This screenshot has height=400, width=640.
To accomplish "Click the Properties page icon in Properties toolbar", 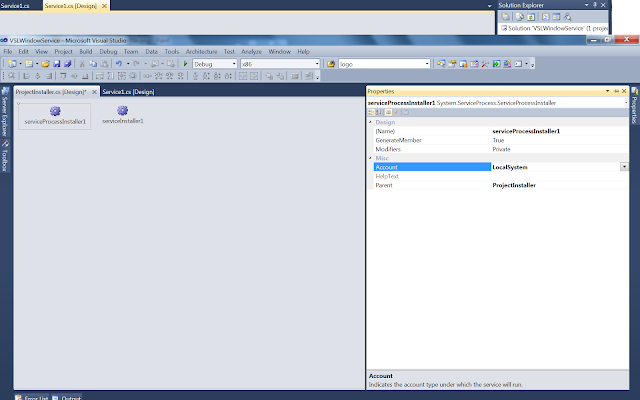I will [x=388, y=112].
